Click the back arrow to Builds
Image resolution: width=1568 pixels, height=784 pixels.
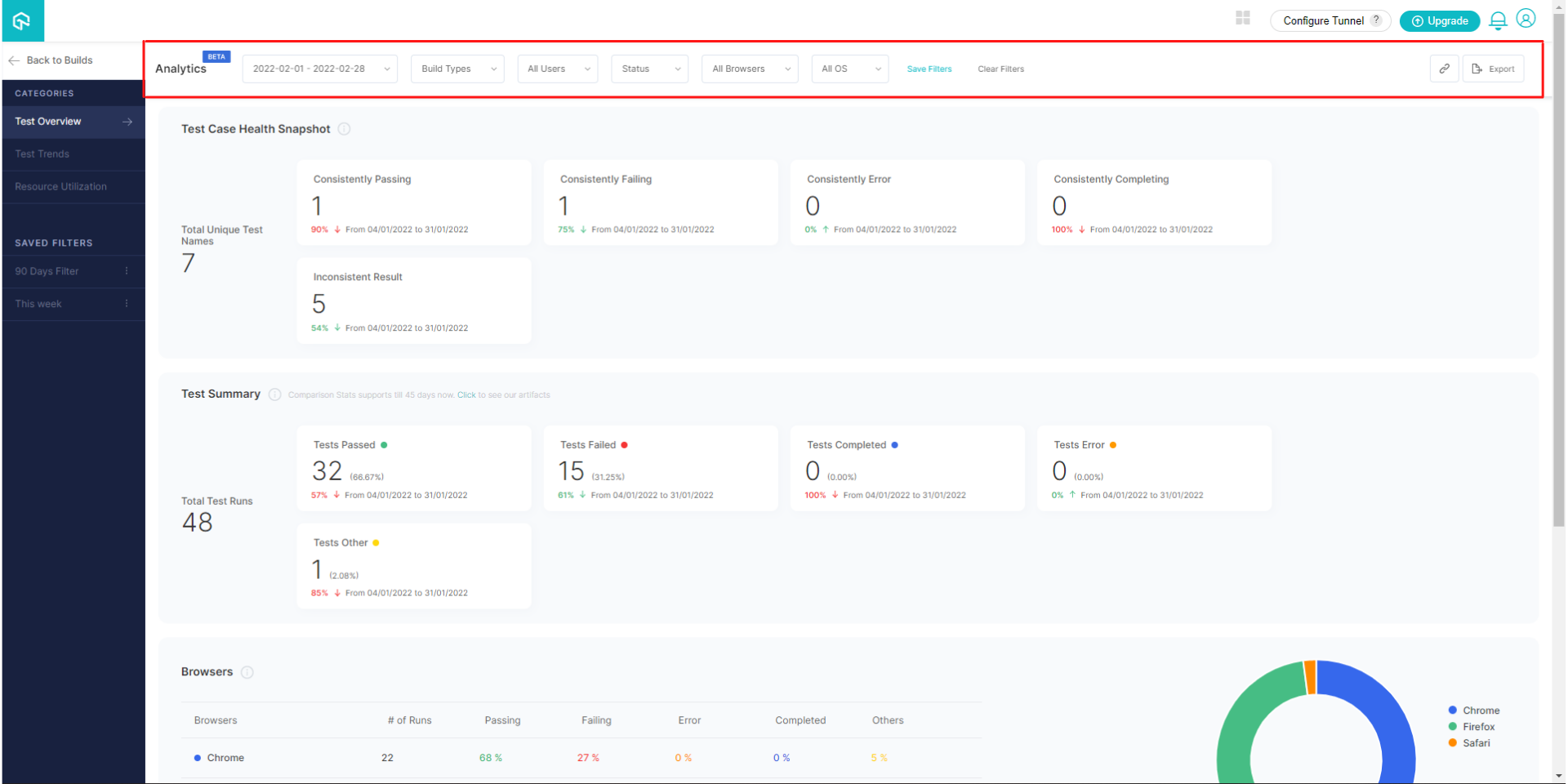13,60
